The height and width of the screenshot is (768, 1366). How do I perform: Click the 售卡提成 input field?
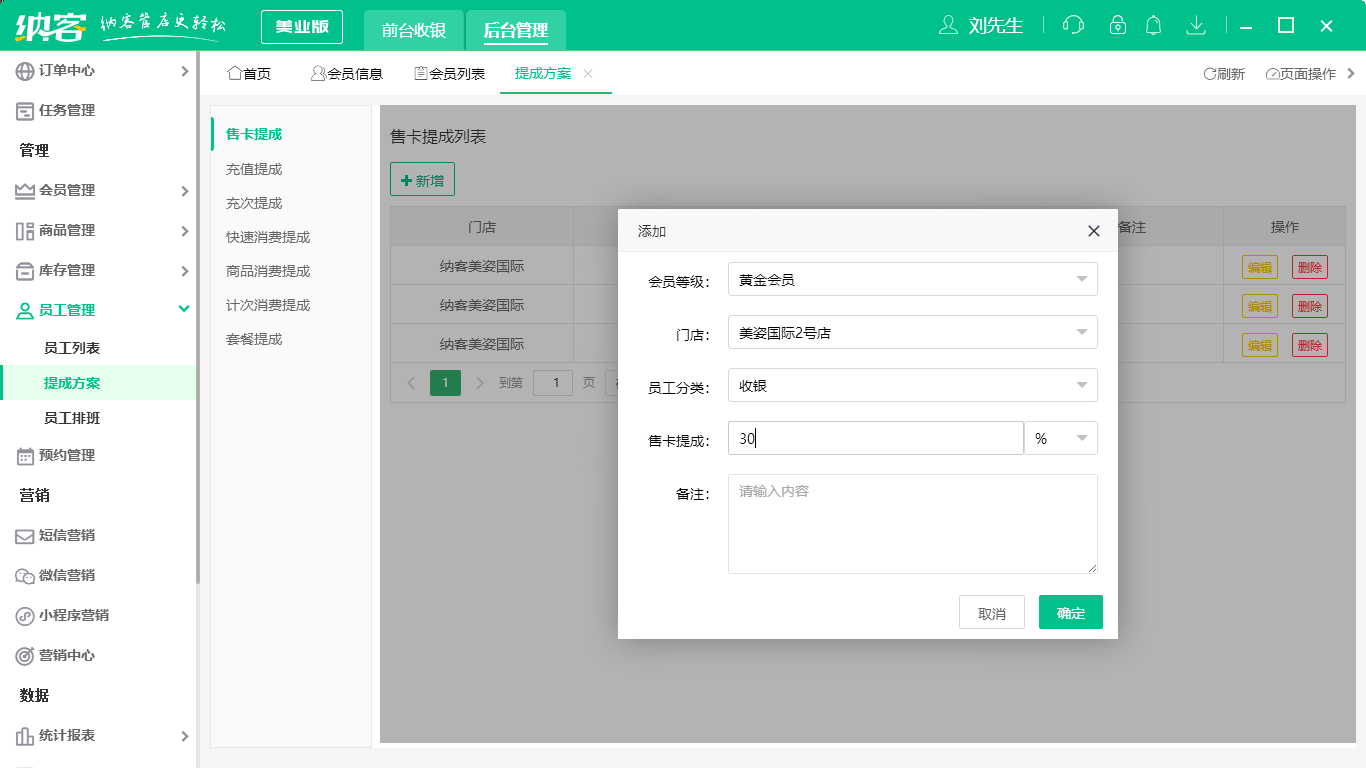tap(875, 439)
